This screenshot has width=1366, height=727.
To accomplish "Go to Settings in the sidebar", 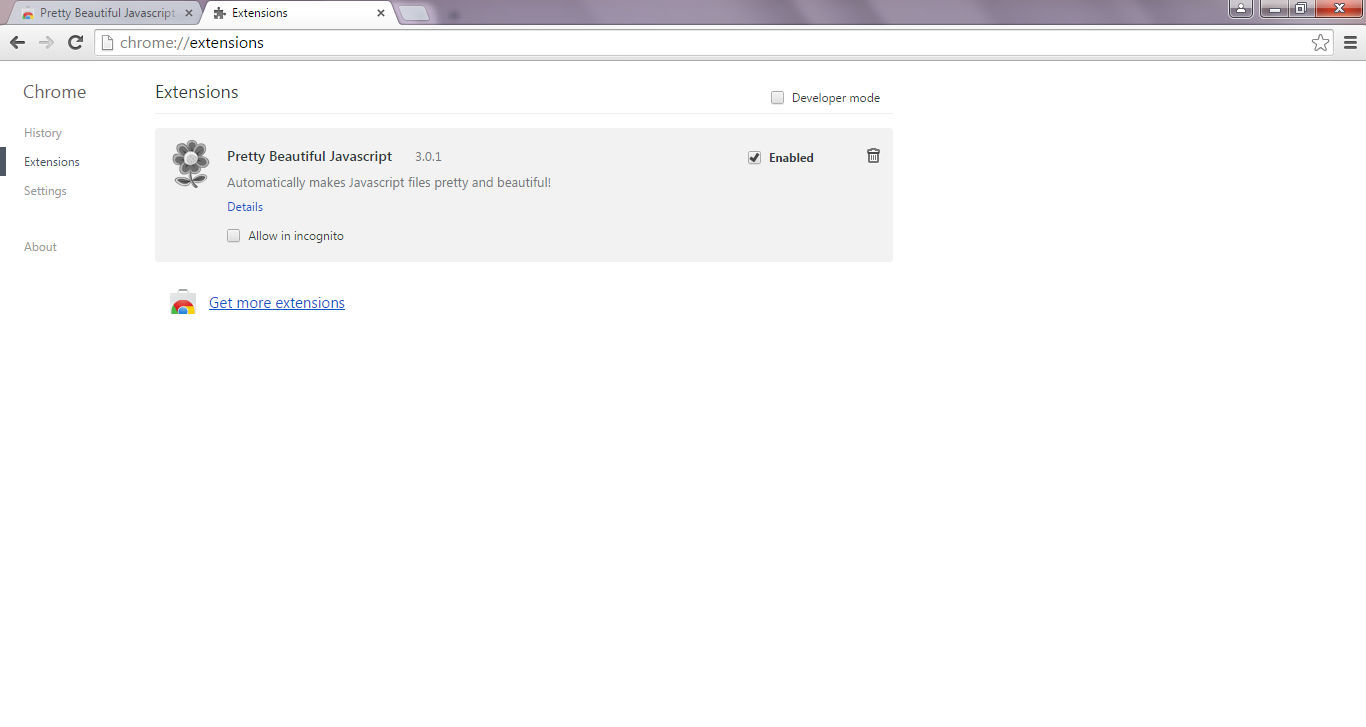I will coord(45,191).
